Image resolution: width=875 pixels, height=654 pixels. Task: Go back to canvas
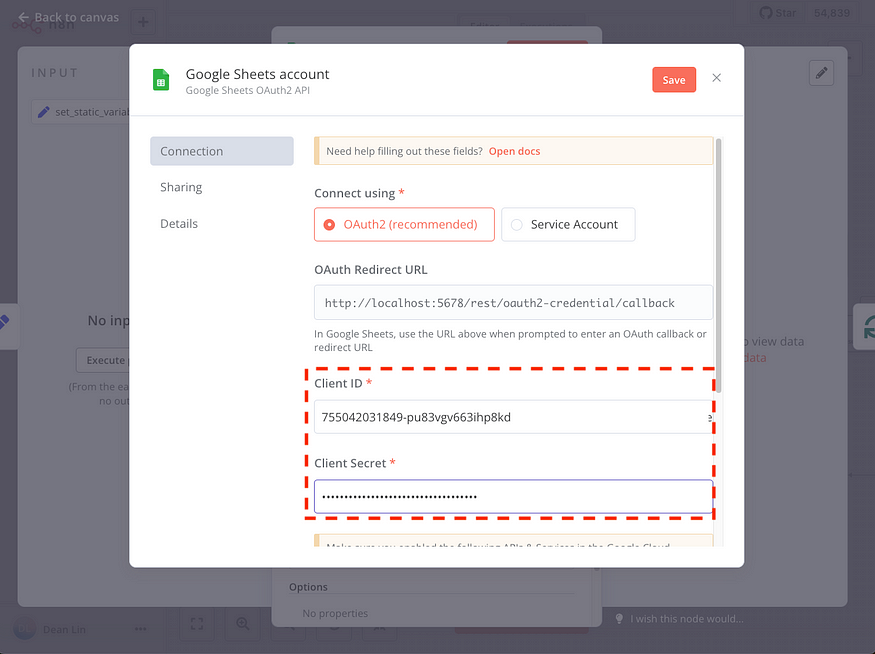click(x=68, y=17)
